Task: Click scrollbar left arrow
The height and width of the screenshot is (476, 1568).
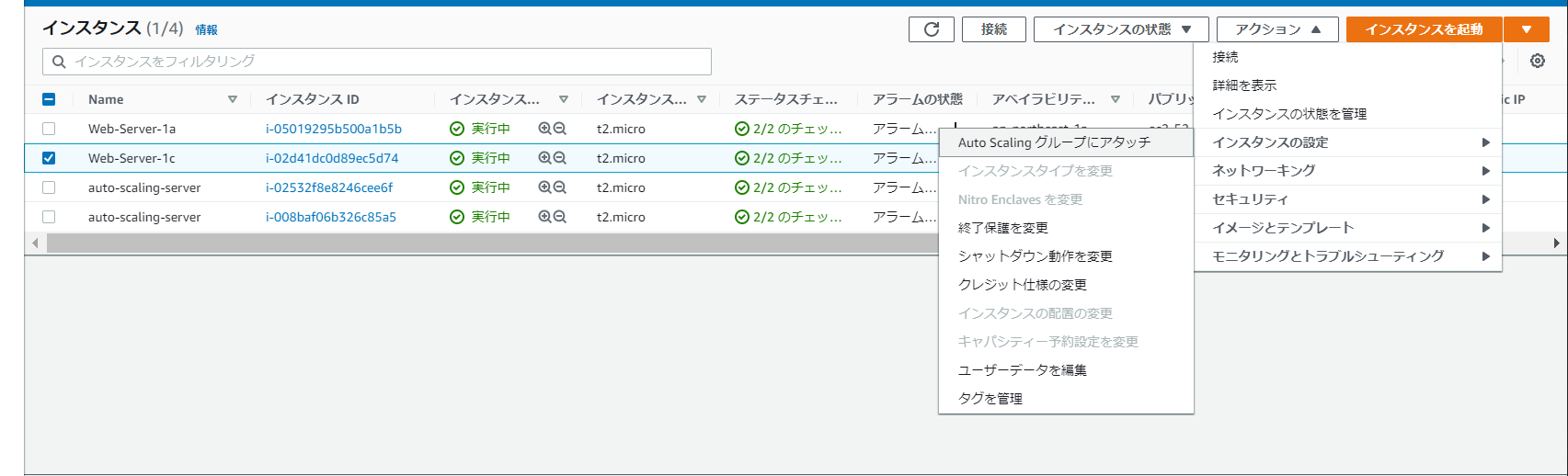Action: (x=35, y=244)
